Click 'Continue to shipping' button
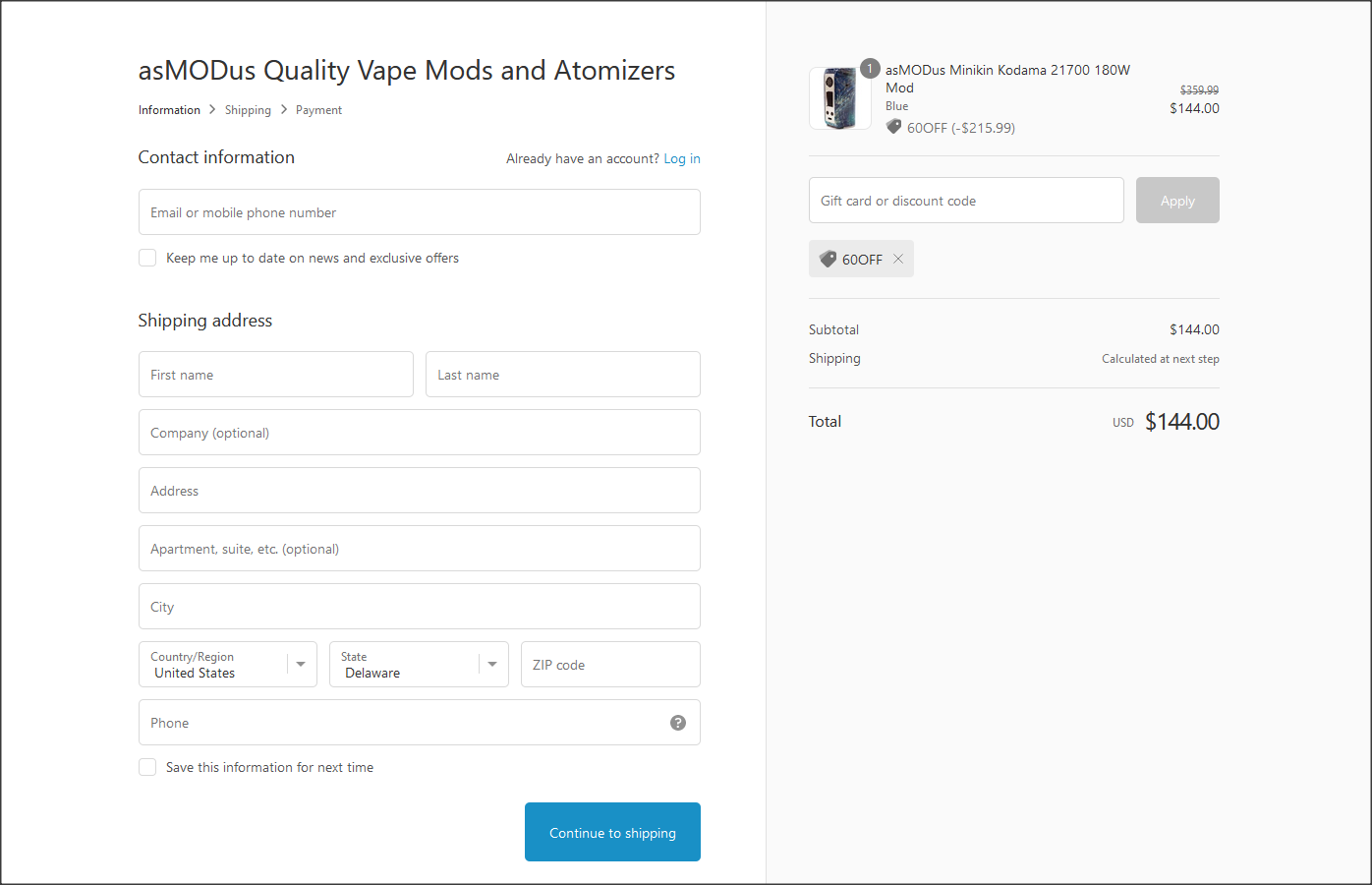The width and height of the screenshot is (1372, 885). click(x=612, y=832)
